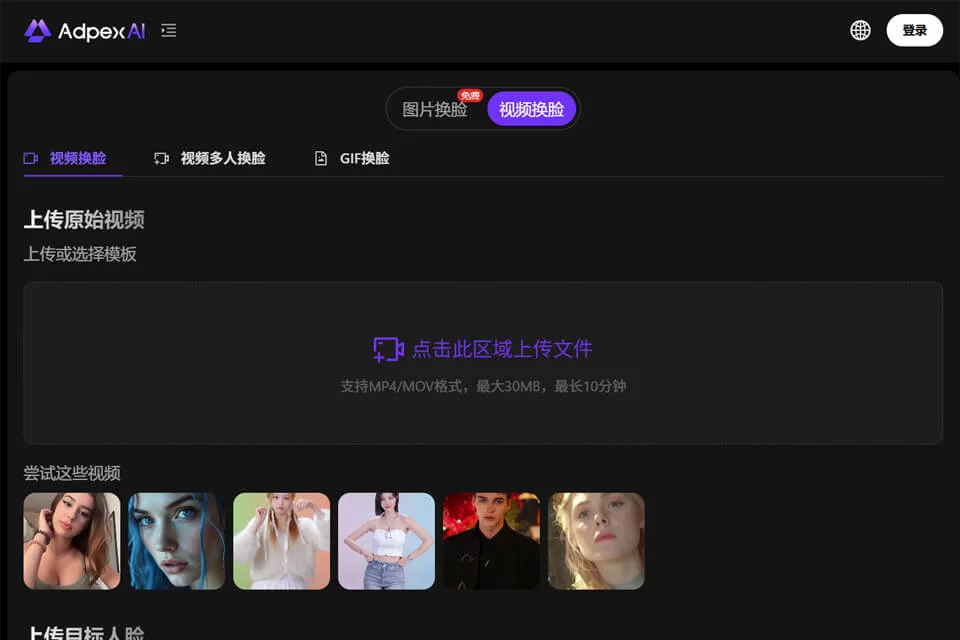Screen dimensions: 960x640
Task: Click the video camera tab icon
Action: point(31,159)
